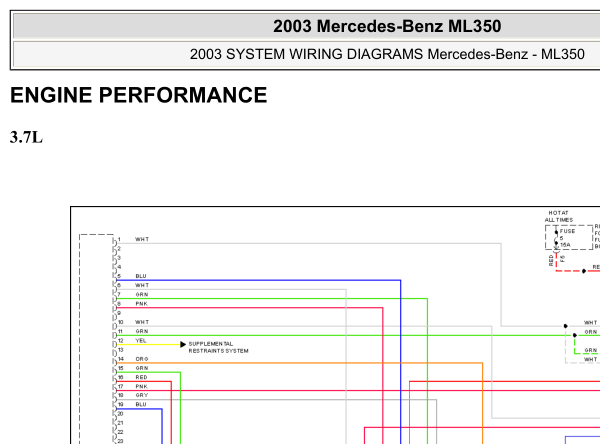600x444 pixels.
Task: Click connector pin number 13
Action: pos(120,349)
